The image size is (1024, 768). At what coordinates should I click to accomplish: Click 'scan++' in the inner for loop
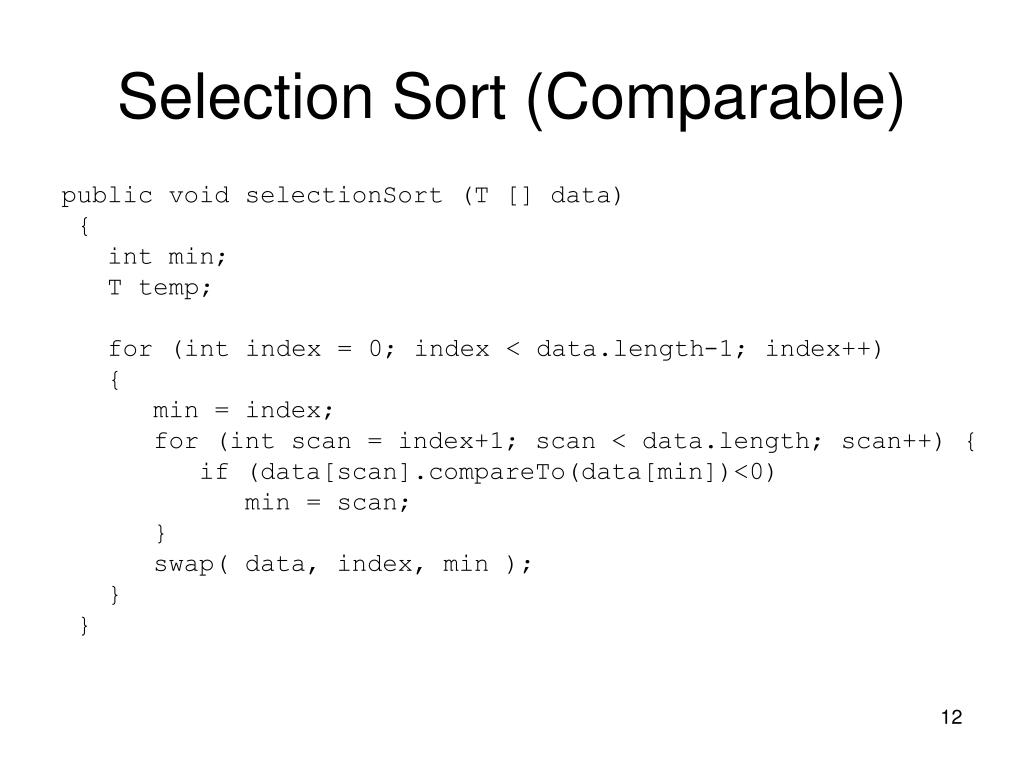[x=886, y=441]
